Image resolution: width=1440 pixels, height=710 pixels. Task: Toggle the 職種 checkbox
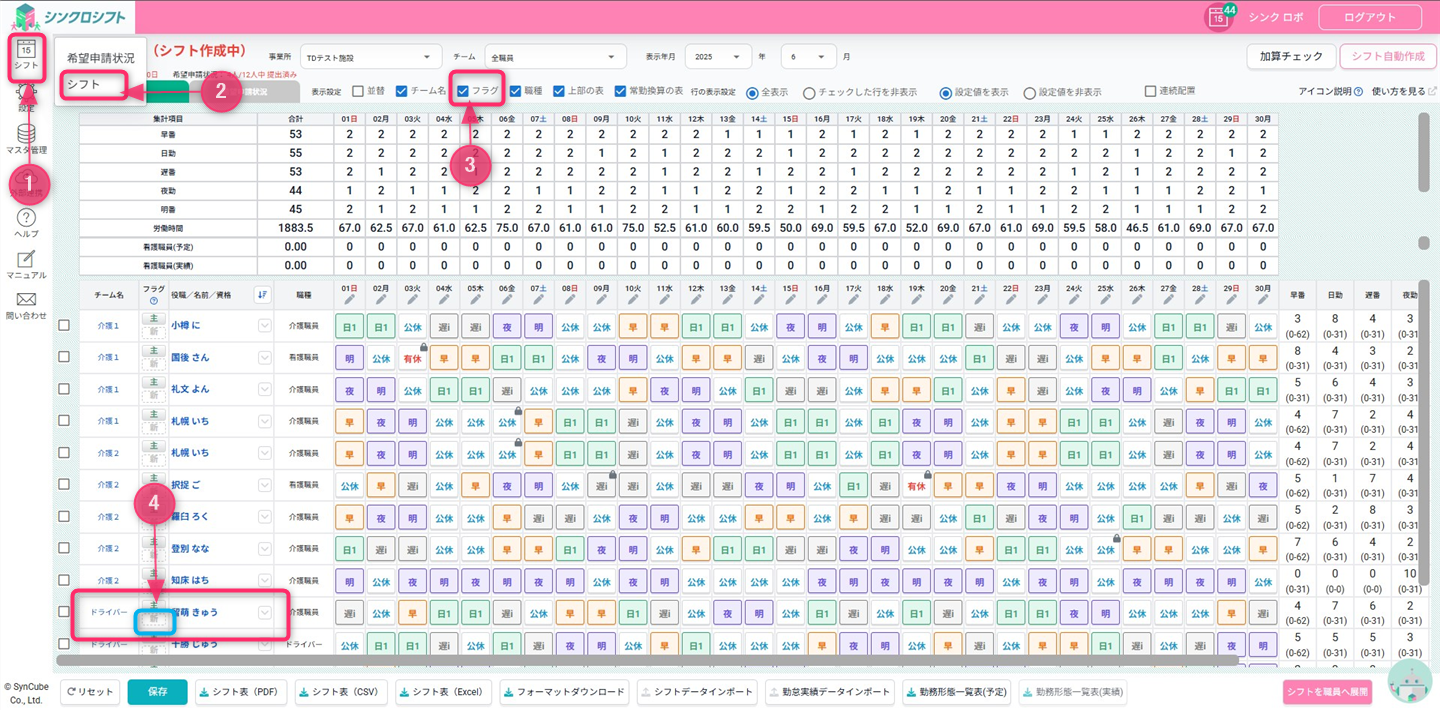point(515,91)
